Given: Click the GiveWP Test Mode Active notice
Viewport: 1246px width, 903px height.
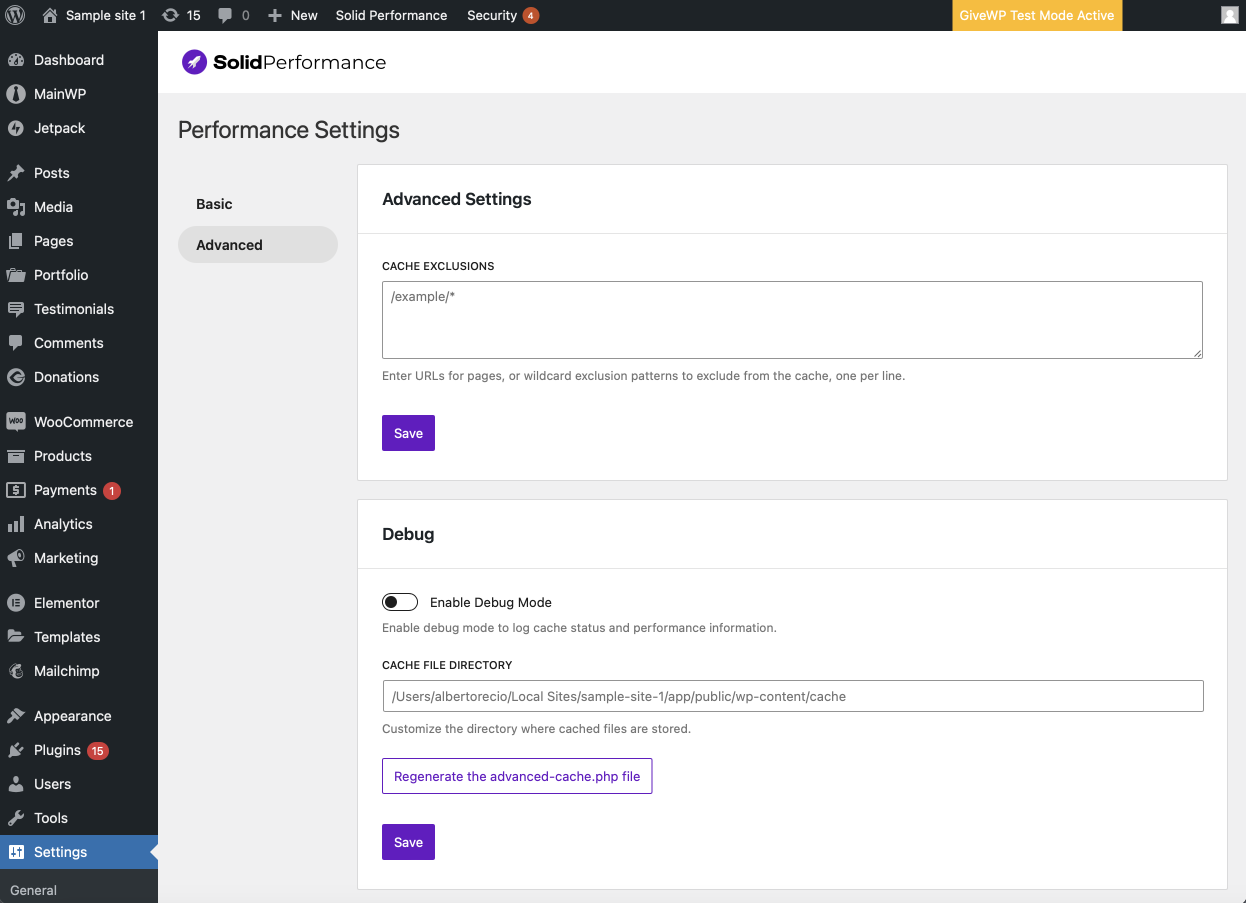Looking at the screenshot, I should click(1037, 15).
